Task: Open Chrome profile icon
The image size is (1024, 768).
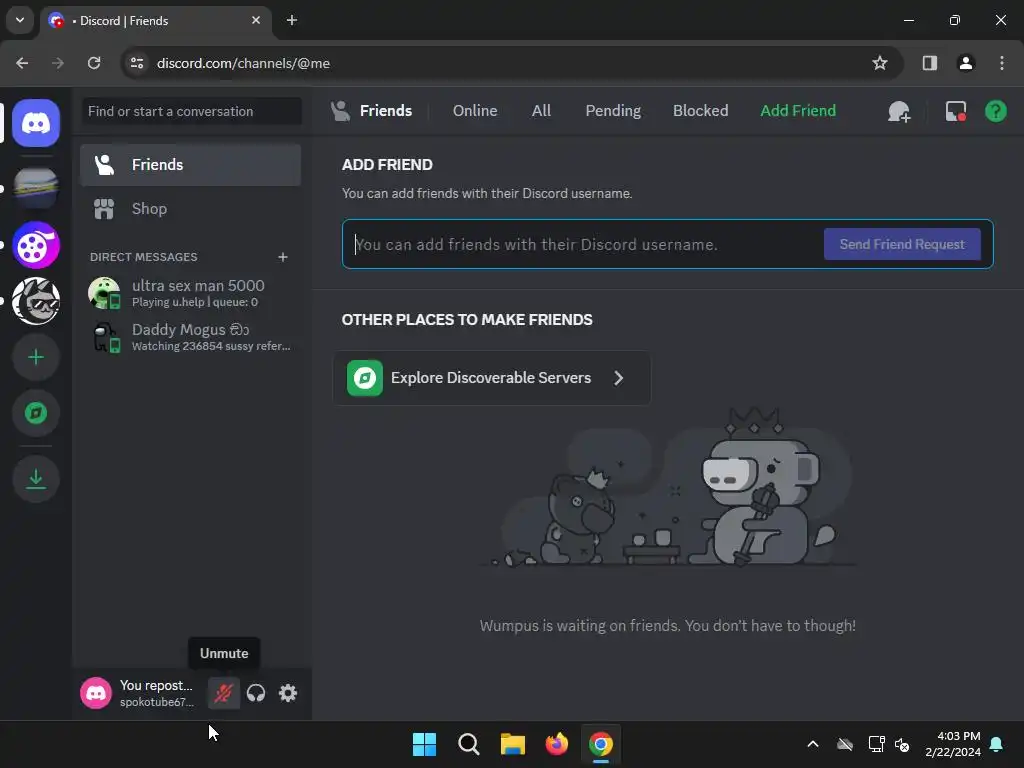Action: (965, 63)
